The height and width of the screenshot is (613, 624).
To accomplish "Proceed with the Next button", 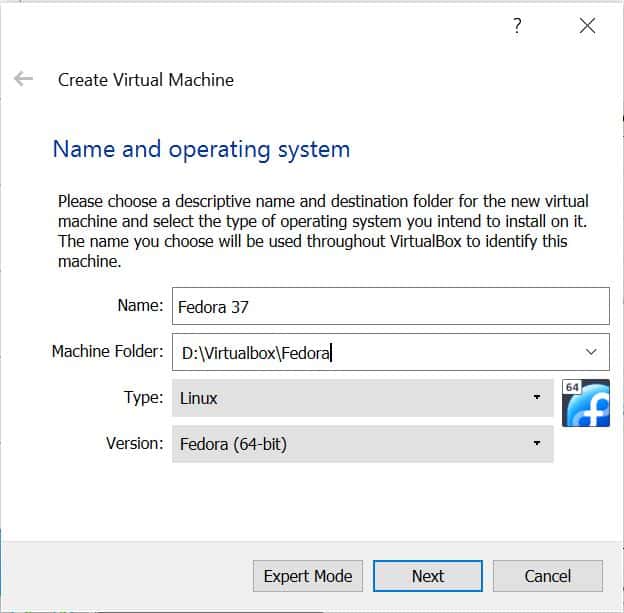I will 428,576.
